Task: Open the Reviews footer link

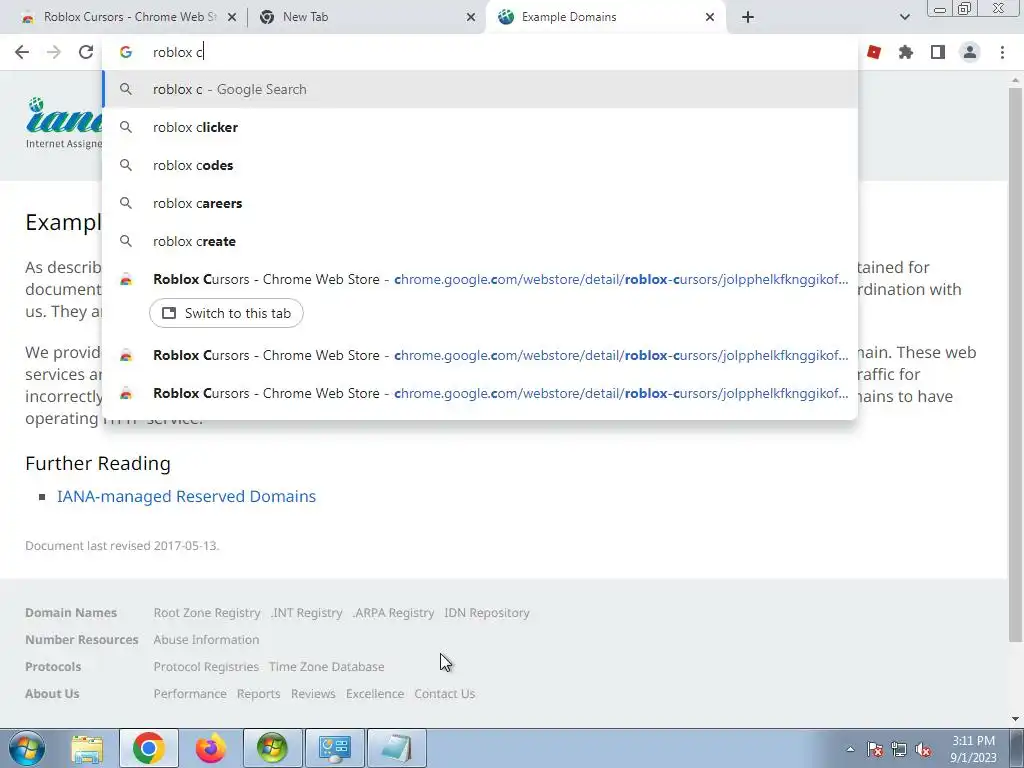Action: pyautogui.click(x=313, y=694)
